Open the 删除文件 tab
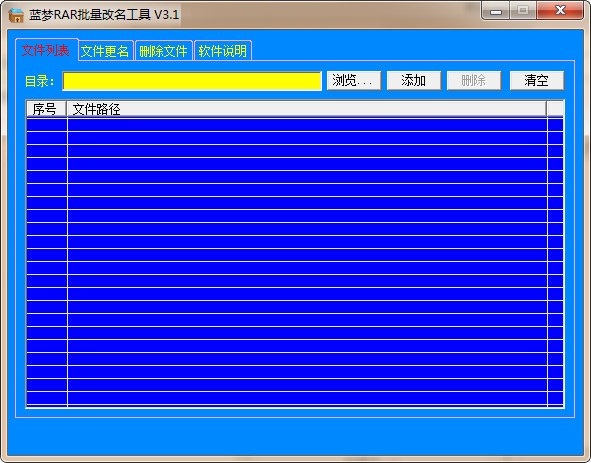This screenshot has height=463, width=591. point(164,51)
